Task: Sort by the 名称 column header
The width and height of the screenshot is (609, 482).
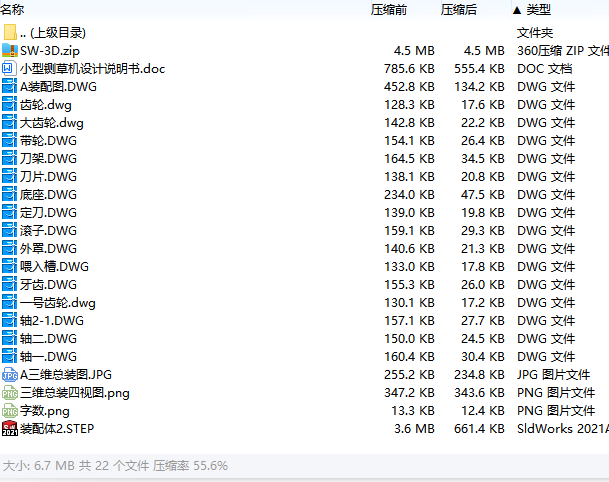Action: click(x=12, y=9)
